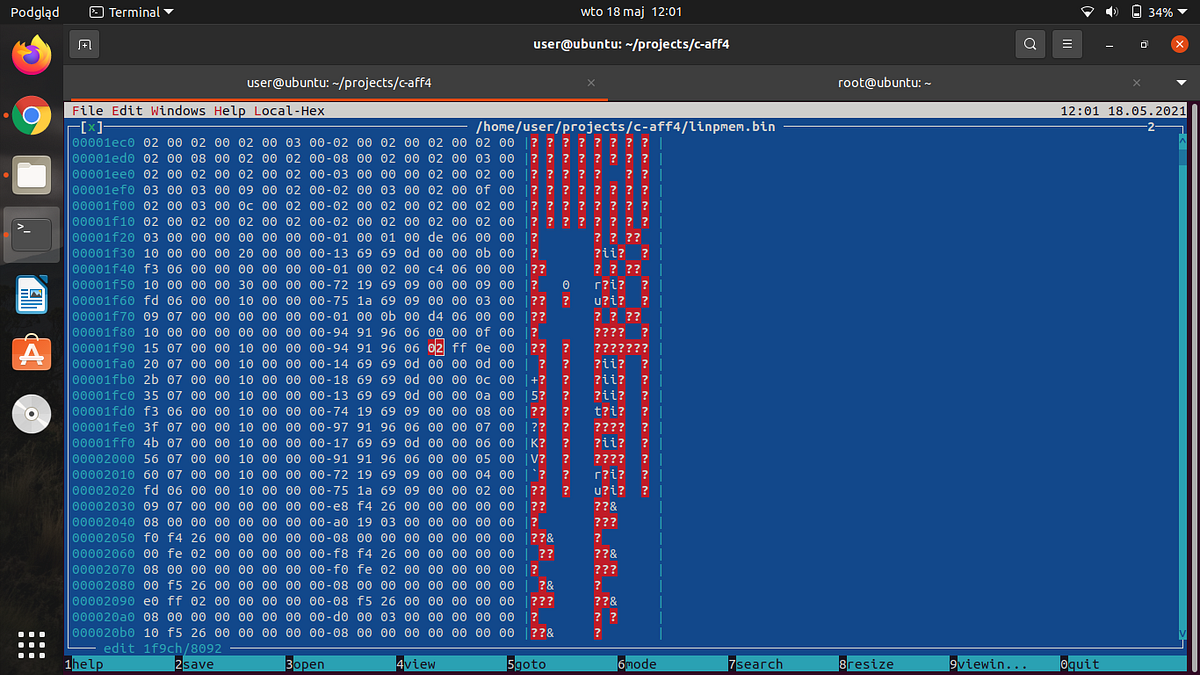
Task: Click the battery 34% indicator
Action: tap(1152, 12)
